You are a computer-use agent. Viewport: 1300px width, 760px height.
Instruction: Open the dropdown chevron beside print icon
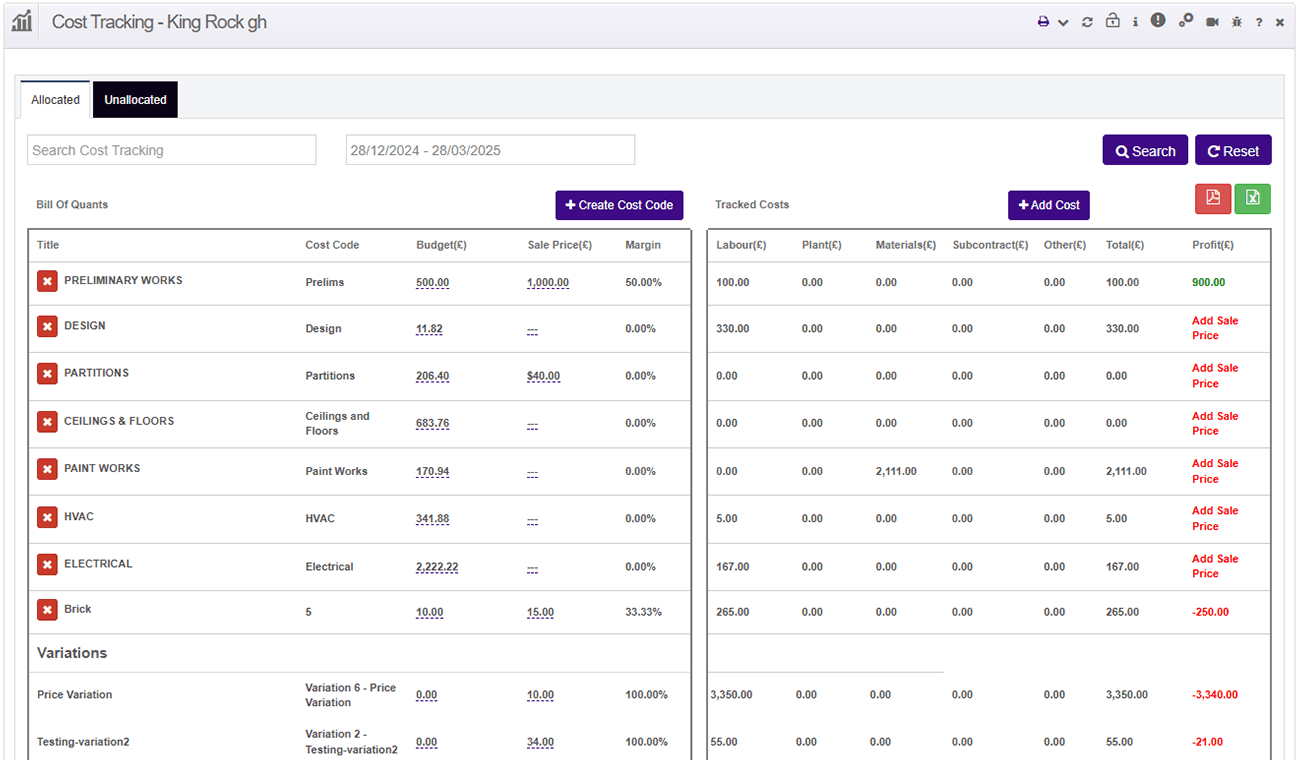point(1063,22)
